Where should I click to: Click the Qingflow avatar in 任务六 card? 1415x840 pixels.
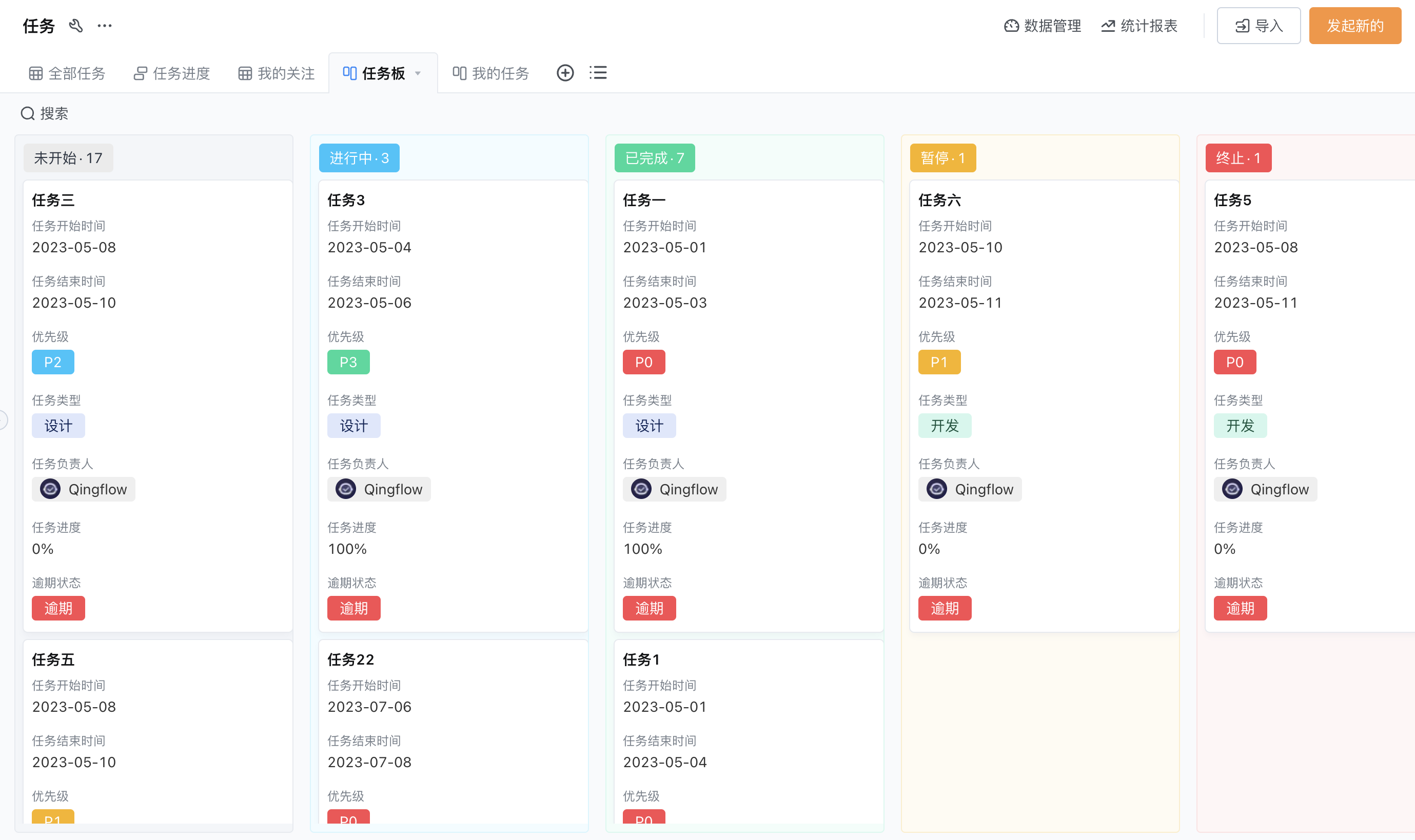[x=937, y=489]
